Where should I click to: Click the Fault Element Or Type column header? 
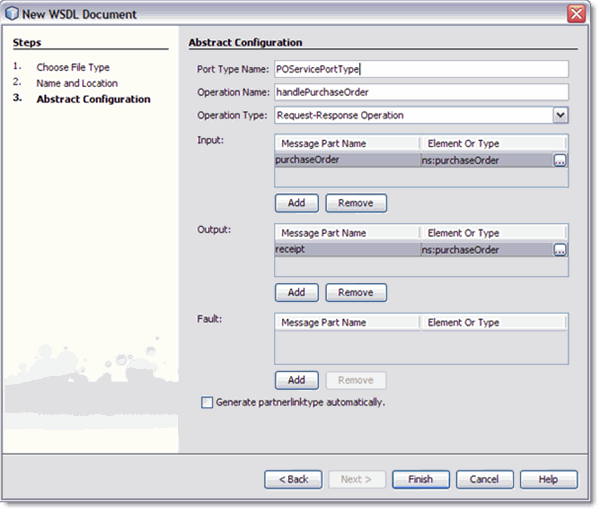tap(493, 323)
